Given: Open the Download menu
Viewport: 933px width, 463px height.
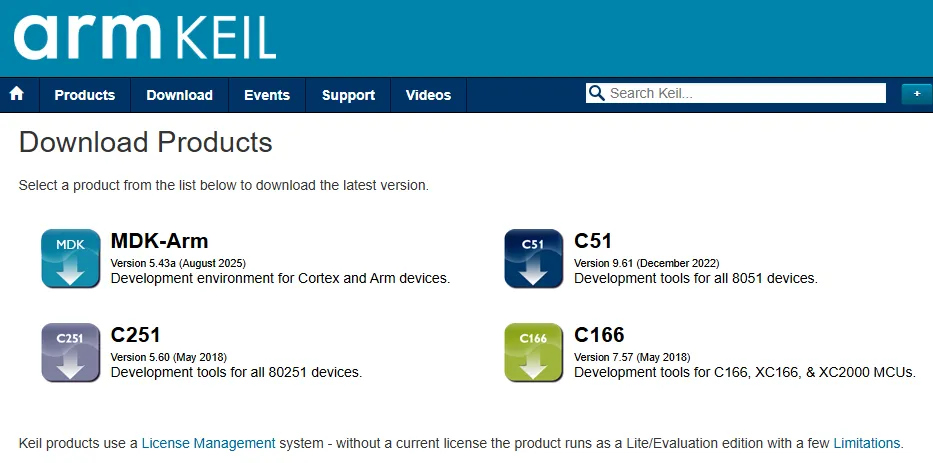Looking at the screenshot, I should pyautogui.click(x=179, y=95).
